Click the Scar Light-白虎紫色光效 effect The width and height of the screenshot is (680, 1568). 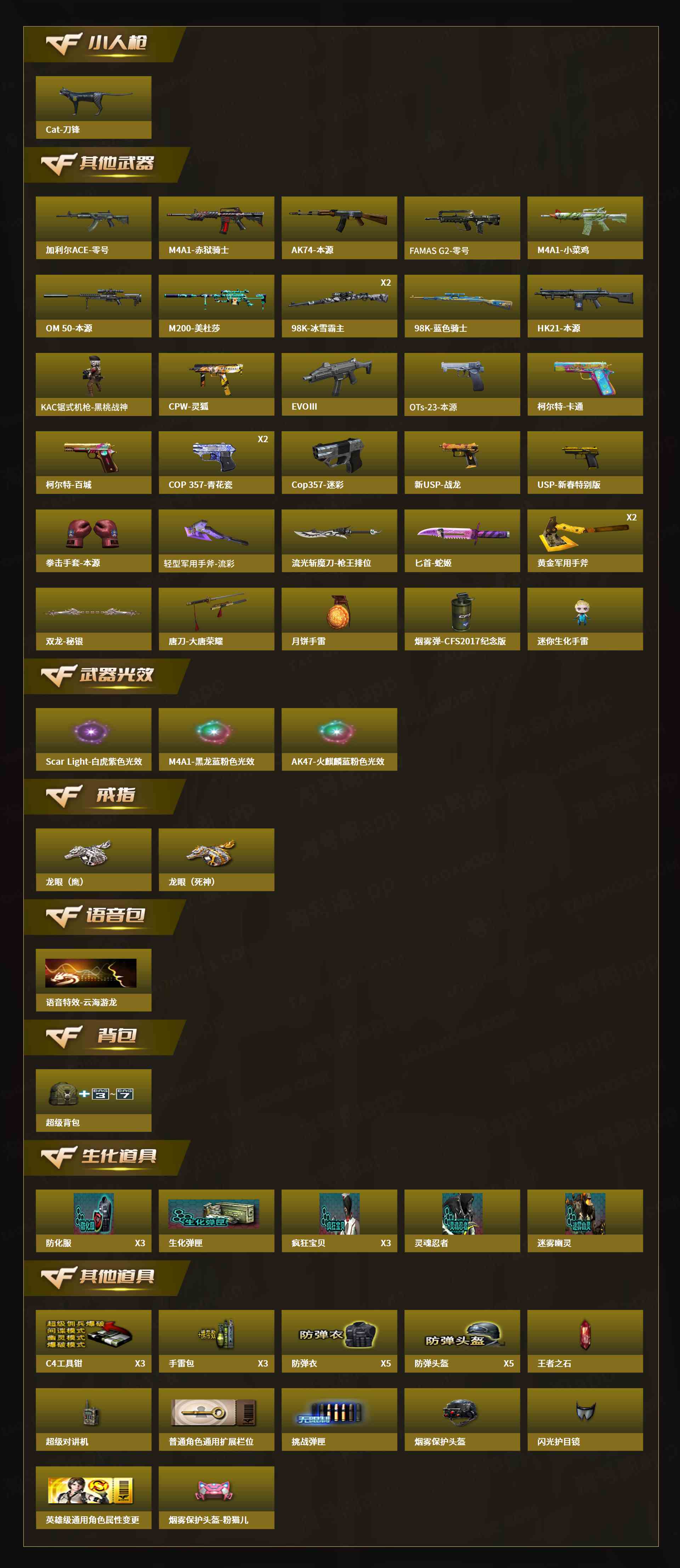coord(93,739)
